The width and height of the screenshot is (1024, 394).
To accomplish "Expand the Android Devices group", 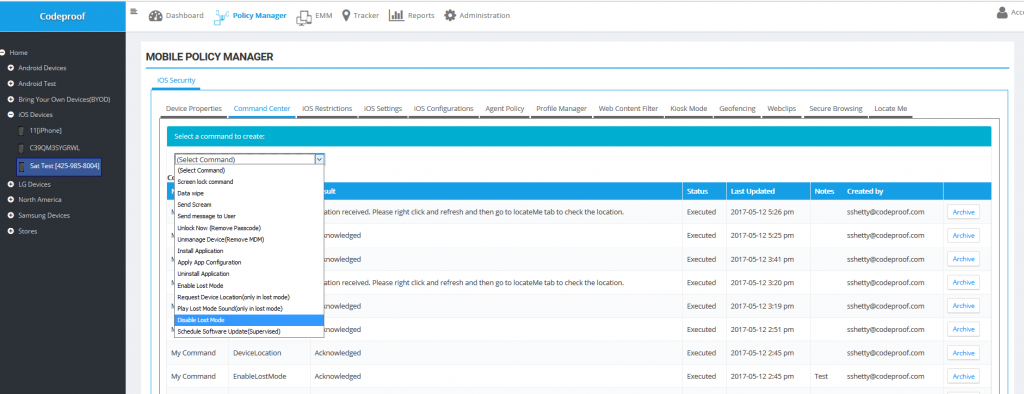I will point(10,68).
